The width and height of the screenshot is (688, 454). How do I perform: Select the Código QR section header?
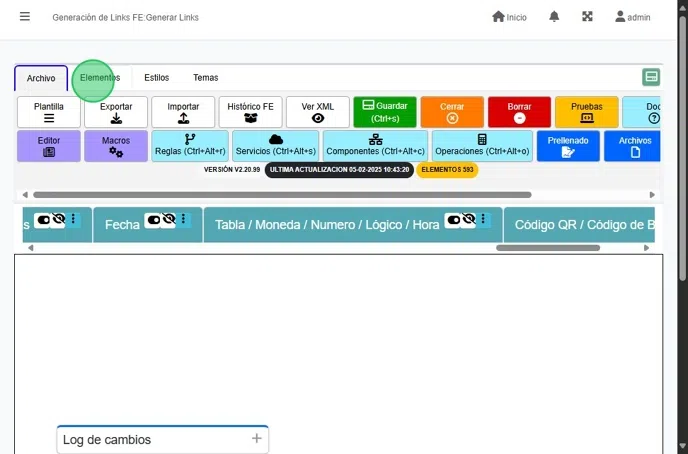(579, 225)
